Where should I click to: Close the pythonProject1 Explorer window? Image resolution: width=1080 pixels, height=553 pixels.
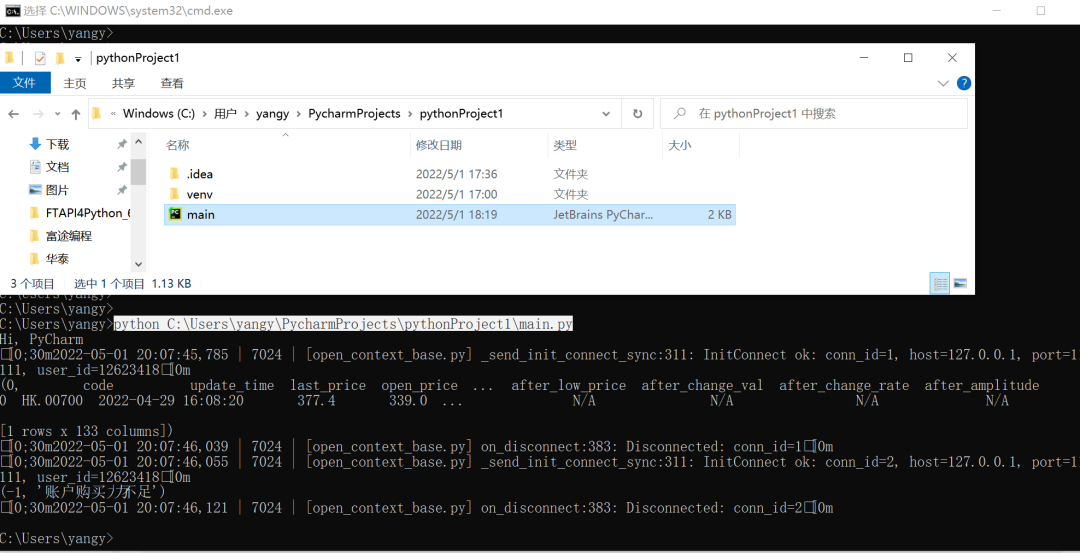coord(952,58)
